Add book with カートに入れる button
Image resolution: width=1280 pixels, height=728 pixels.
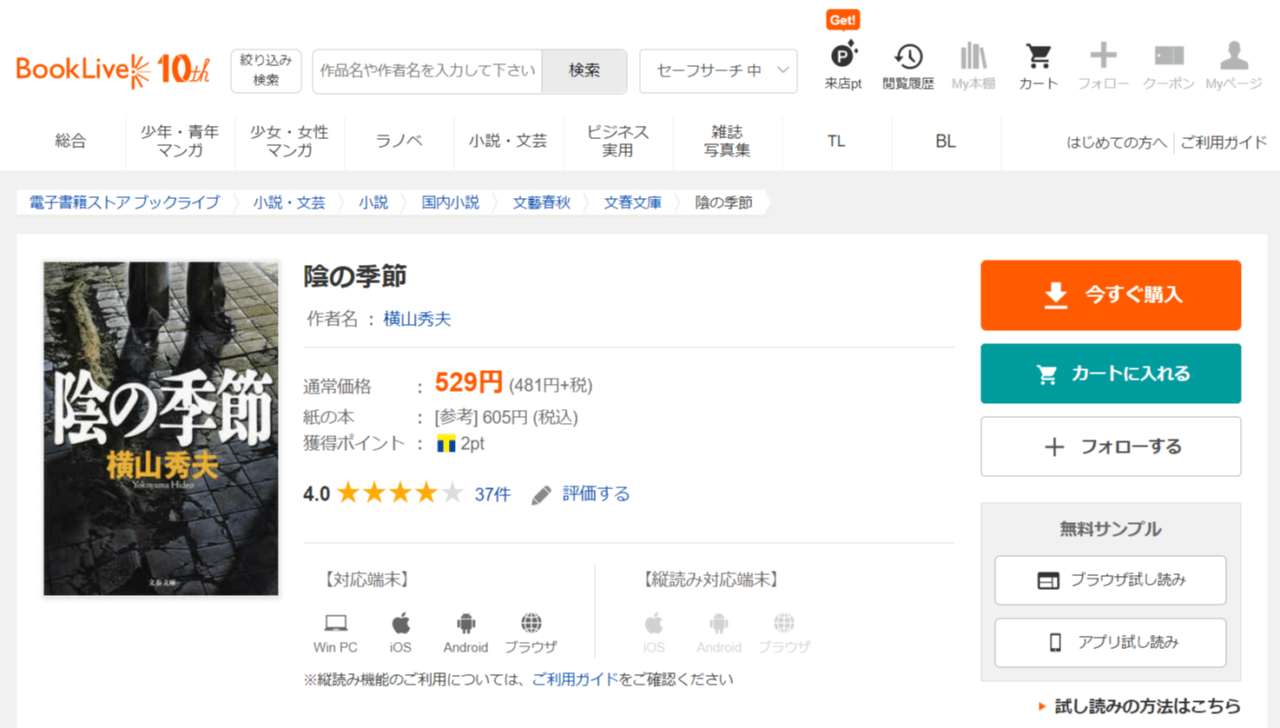pyautogui.click(x=1110, y=374)
